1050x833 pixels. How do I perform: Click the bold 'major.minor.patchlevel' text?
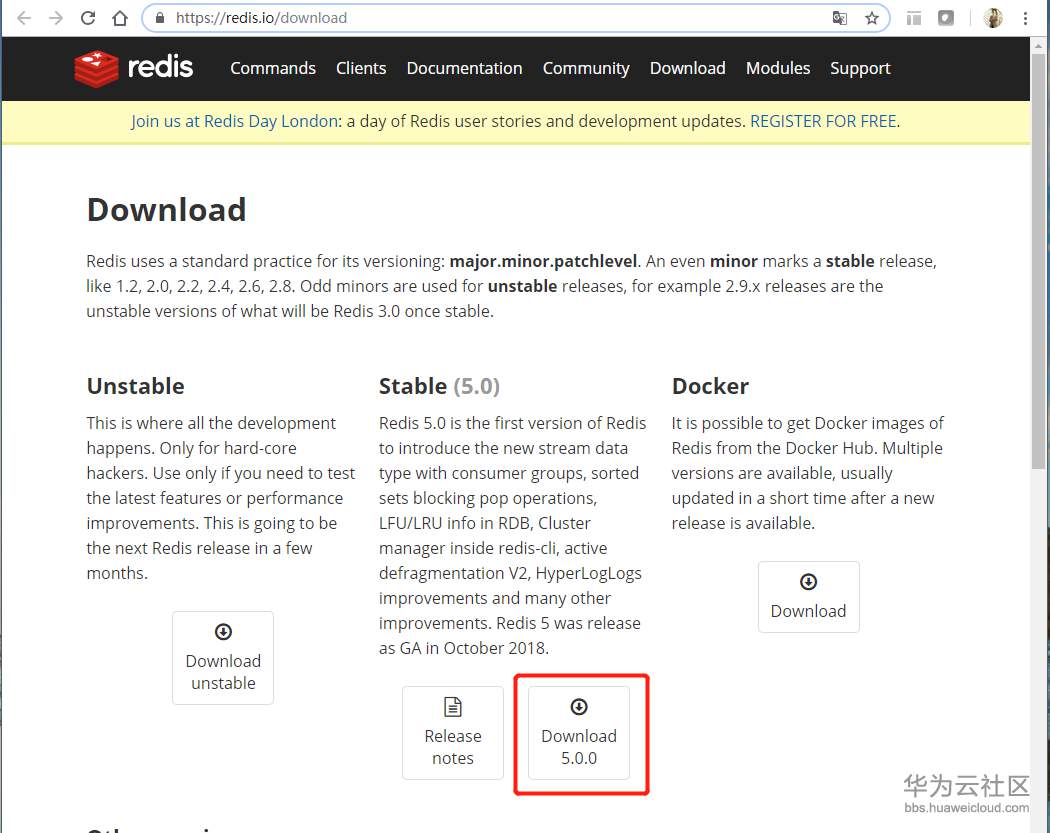click(543, 261)
